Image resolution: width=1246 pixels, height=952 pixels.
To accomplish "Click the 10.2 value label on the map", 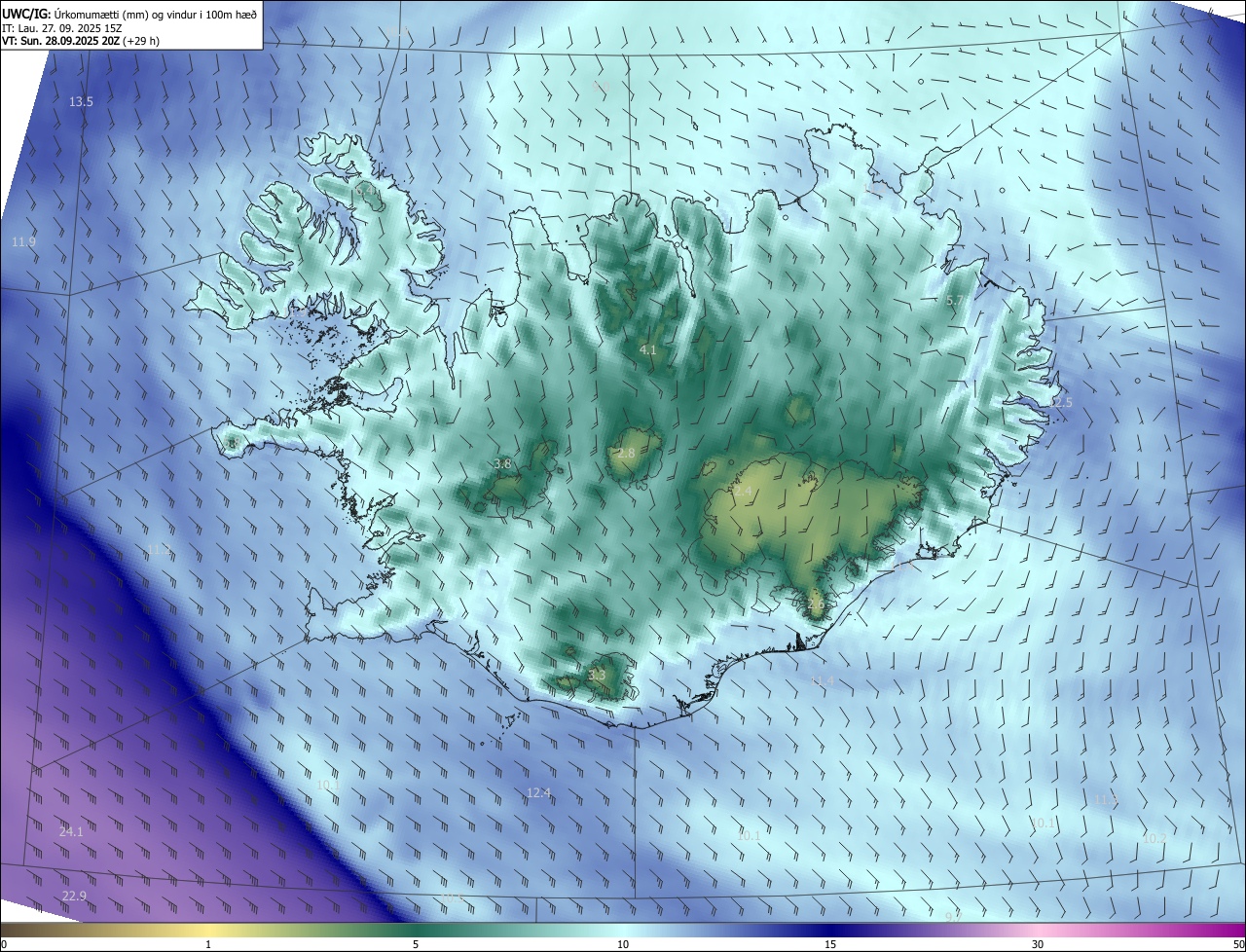I will tap(1154, 838).
